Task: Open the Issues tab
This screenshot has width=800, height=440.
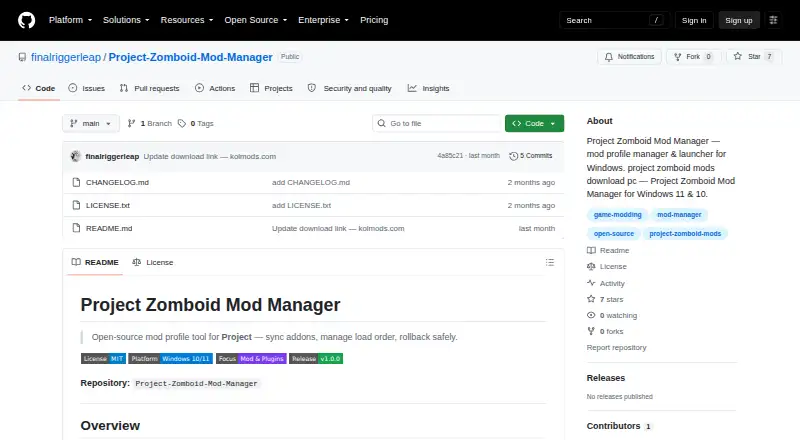Action: (87, 88)
